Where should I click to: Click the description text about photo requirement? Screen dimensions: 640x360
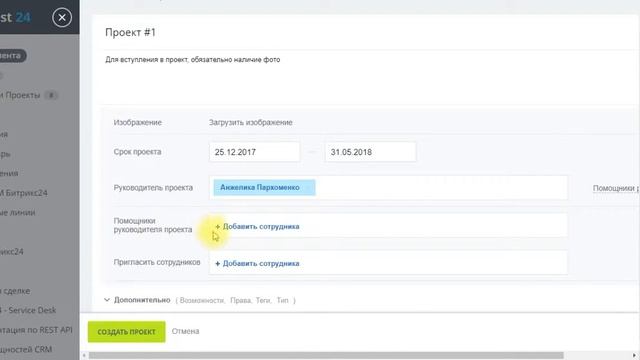193,60
